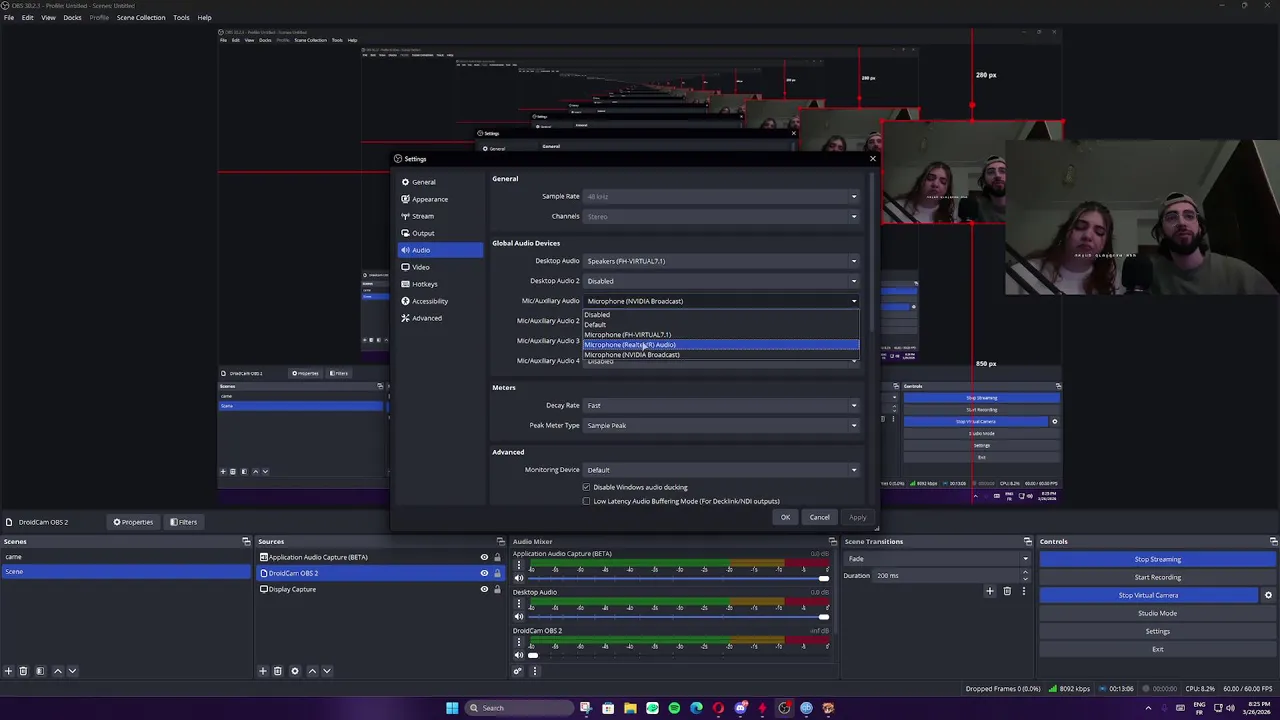Add a new scene with the plus icon
The image size is (1280, 720).
(8, 671)
